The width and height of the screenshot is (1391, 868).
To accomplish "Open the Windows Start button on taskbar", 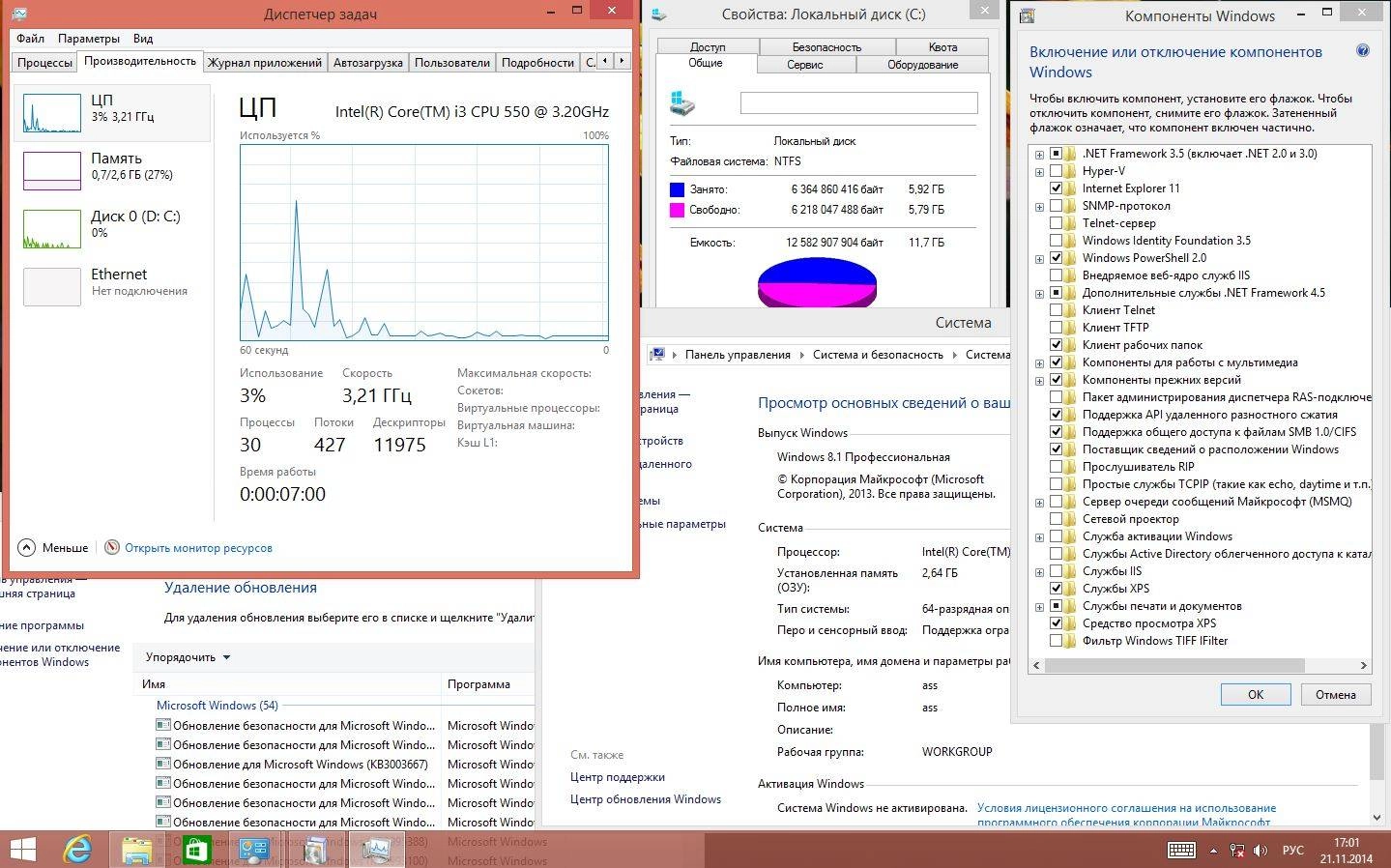I will point(22,850).
